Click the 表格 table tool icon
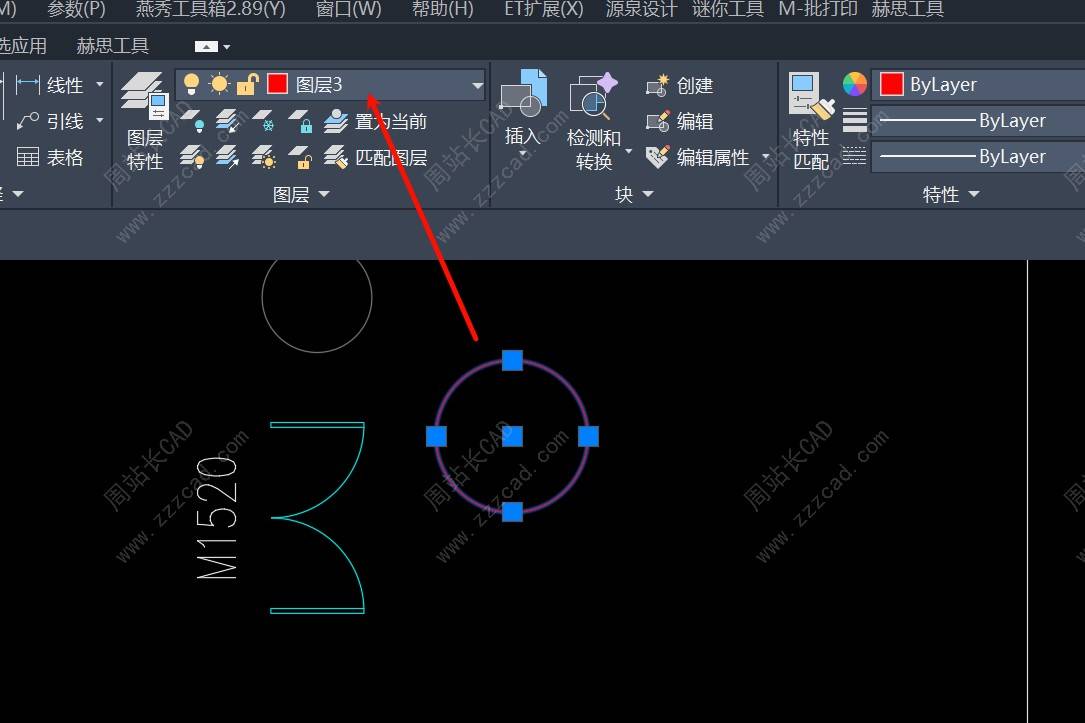The image size is (1085, 723). click(29, 157)
